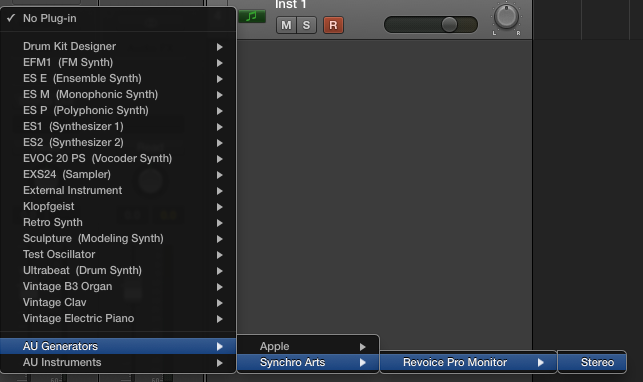Select the Stereo format option
Viewport: 643px width, 382px height.
[x=592, y=362]
